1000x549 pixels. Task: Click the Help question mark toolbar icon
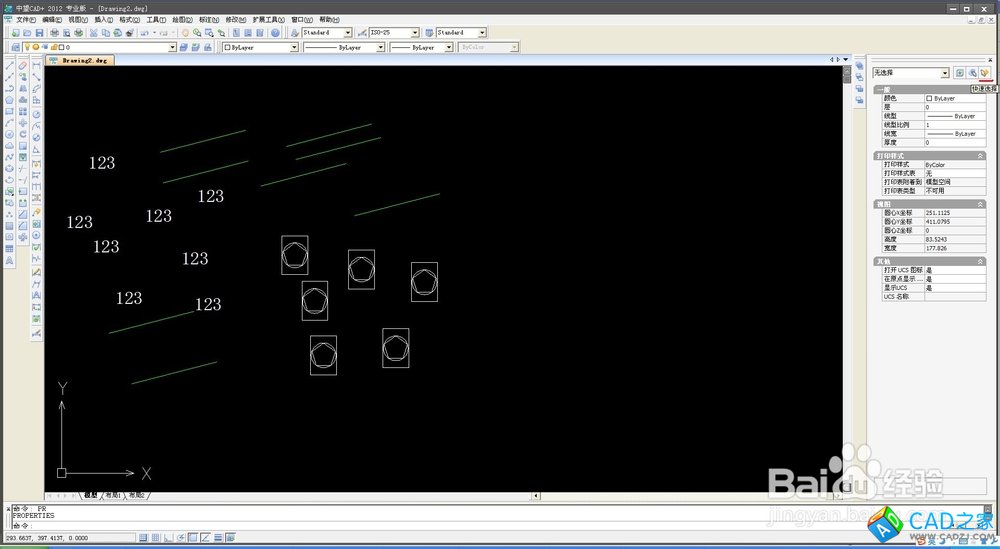275,33
